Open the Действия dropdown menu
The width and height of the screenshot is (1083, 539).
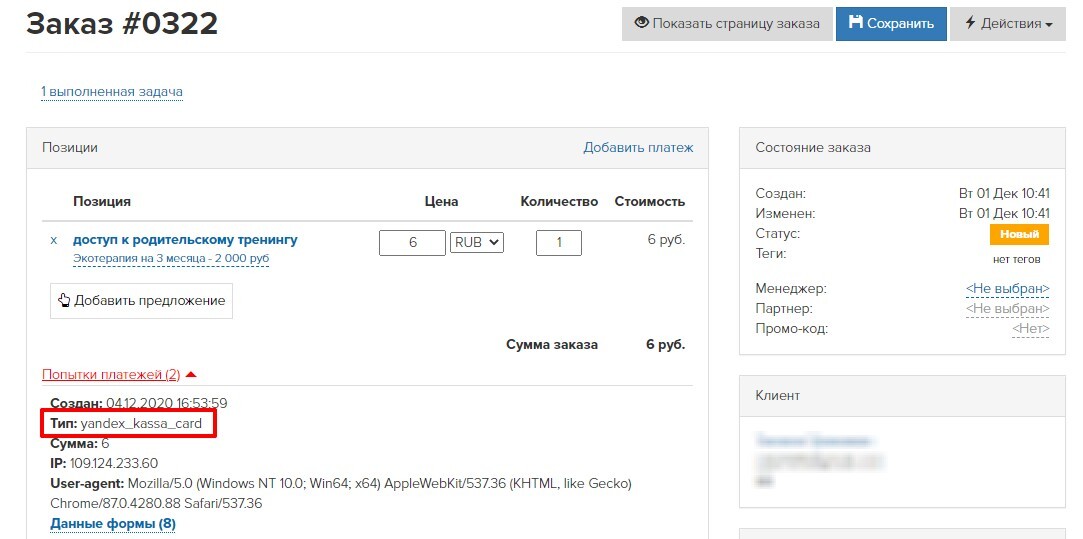pos(1008,23)
